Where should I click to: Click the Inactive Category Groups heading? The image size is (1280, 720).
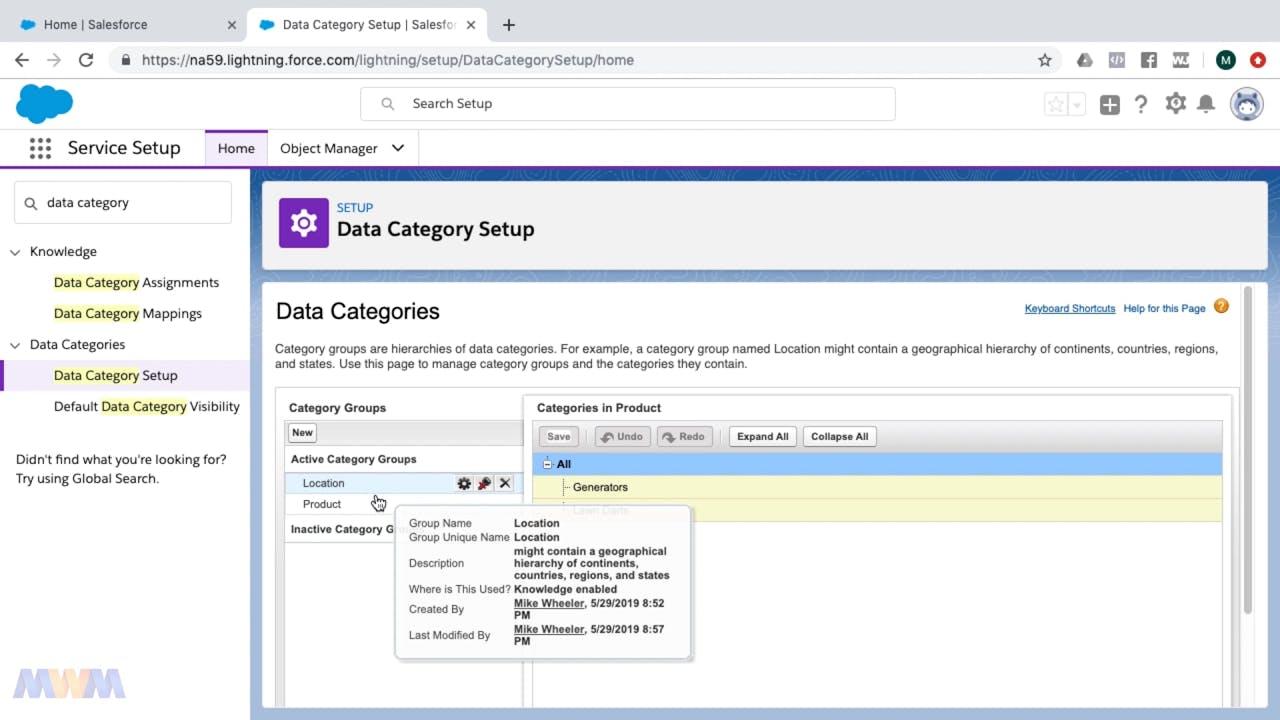tap(341, 529)
